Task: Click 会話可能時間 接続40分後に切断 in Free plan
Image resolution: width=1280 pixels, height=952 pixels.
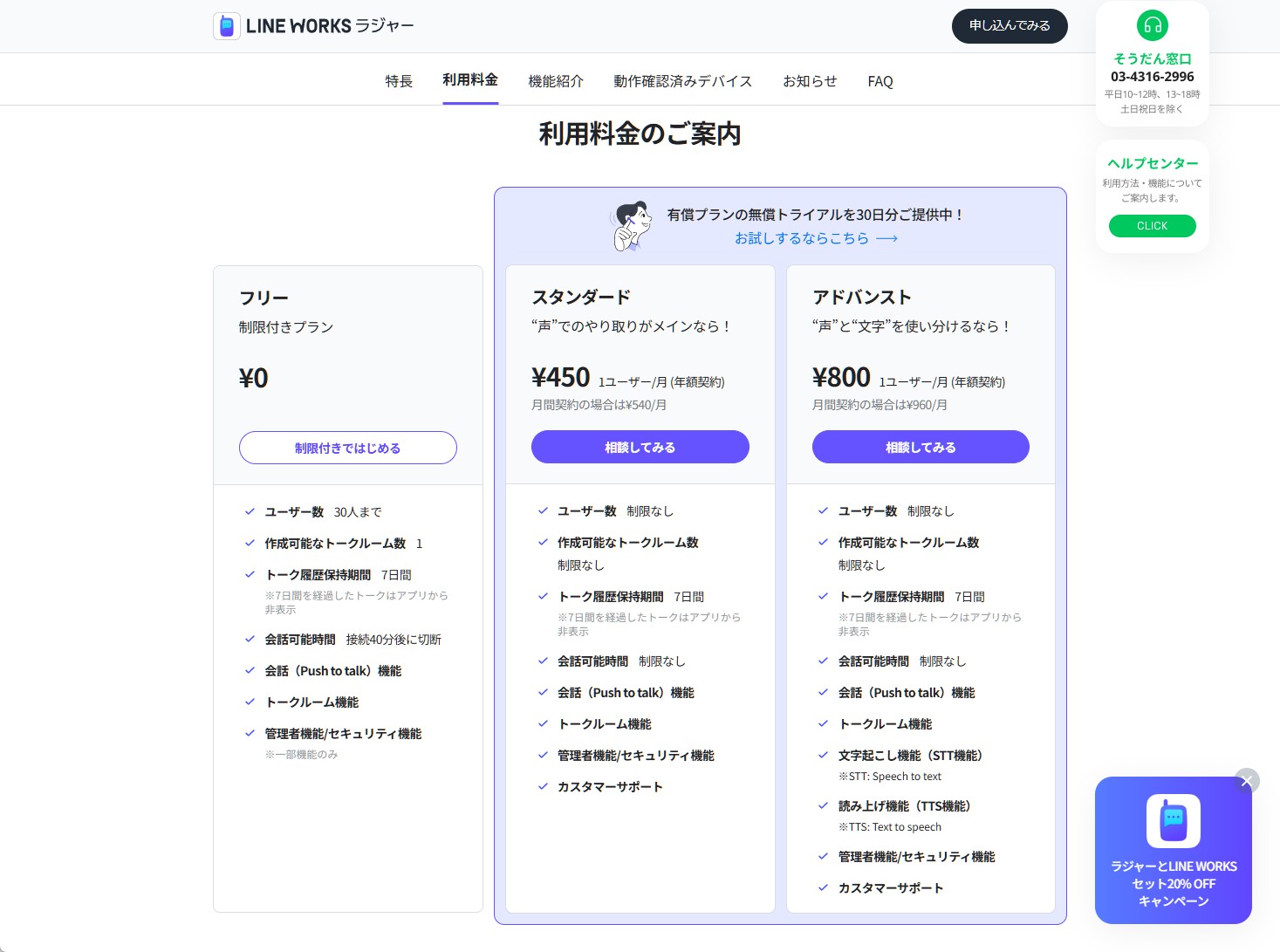Action: [x=353, y=640]
